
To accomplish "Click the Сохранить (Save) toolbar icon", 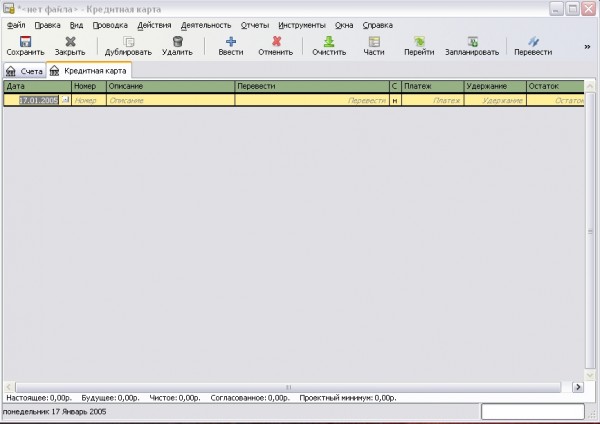I will click(25, 41).
